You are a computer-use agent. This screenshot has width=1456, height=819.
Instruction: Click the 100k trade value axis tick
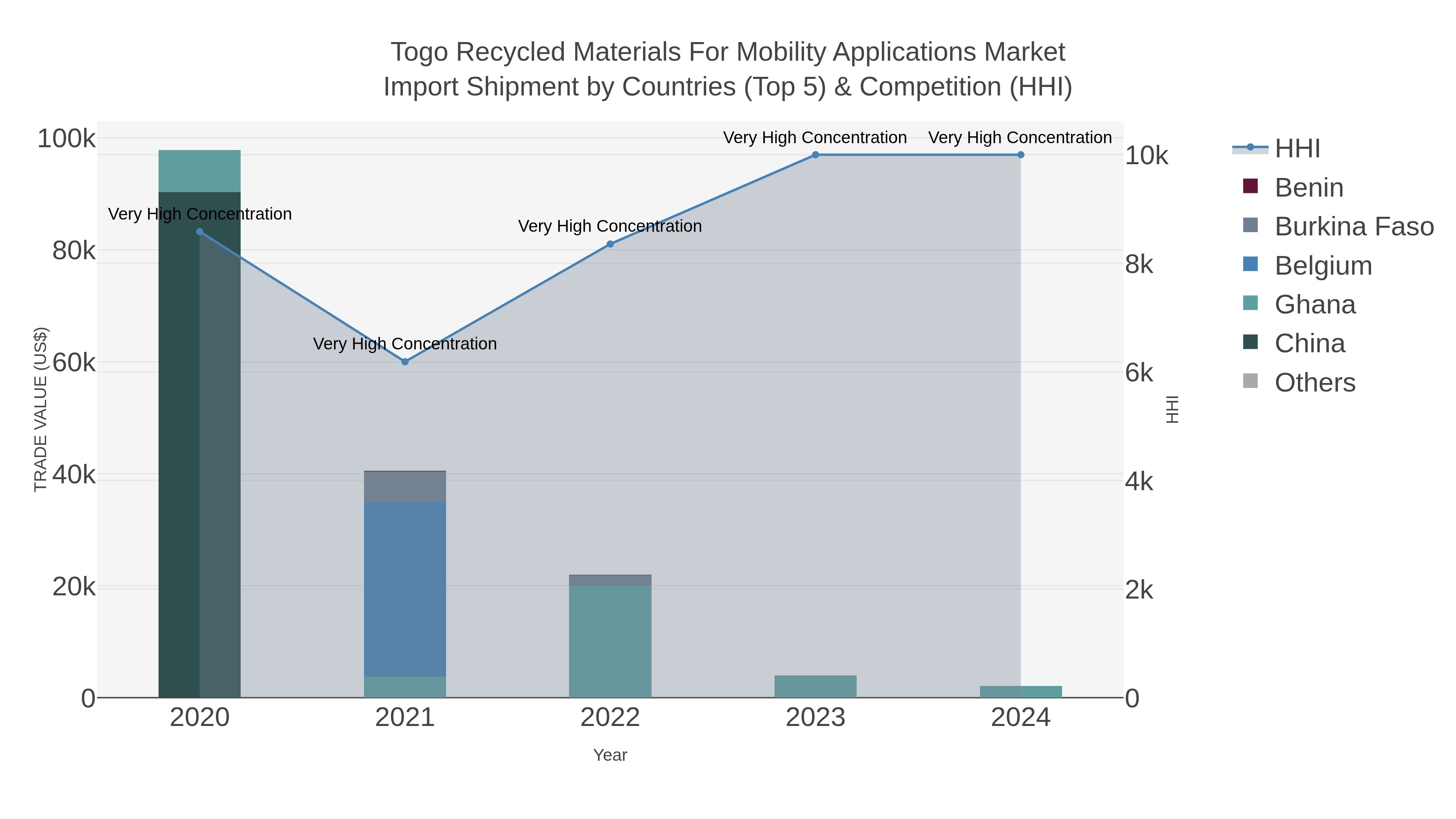tap(67, 138)
